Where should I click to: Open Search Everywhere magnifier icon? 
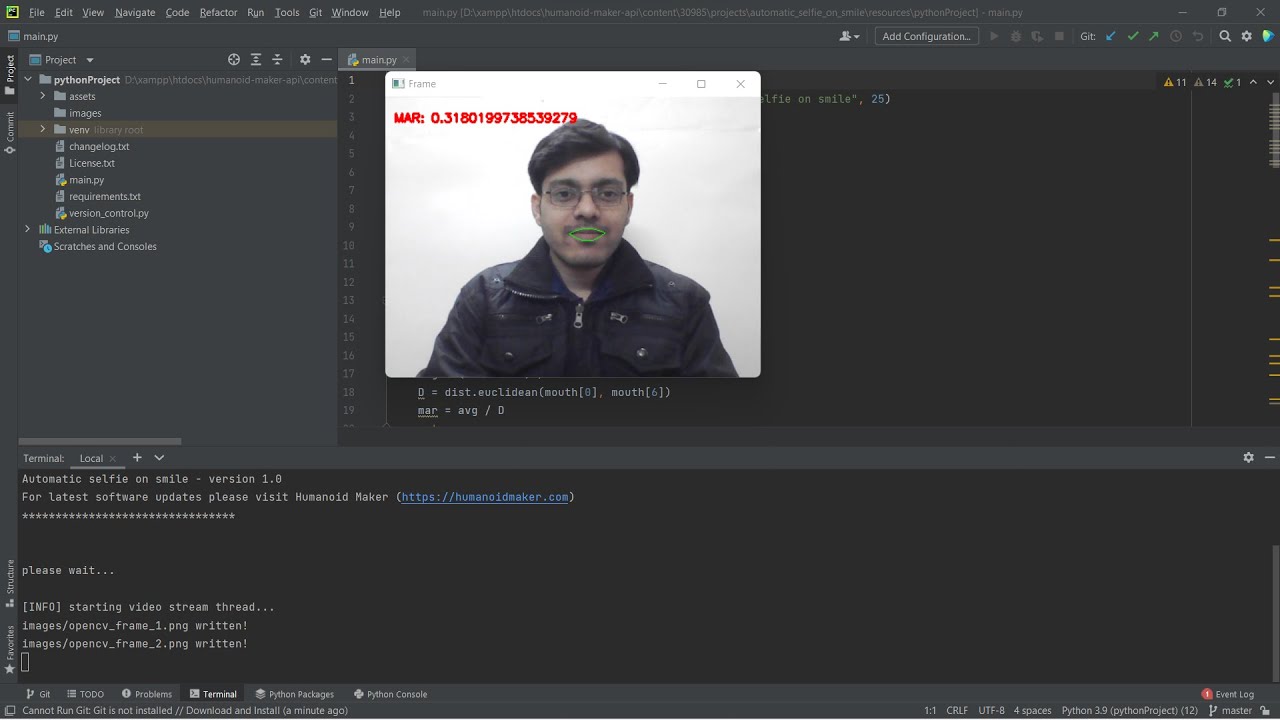[x=1225, y=36]
